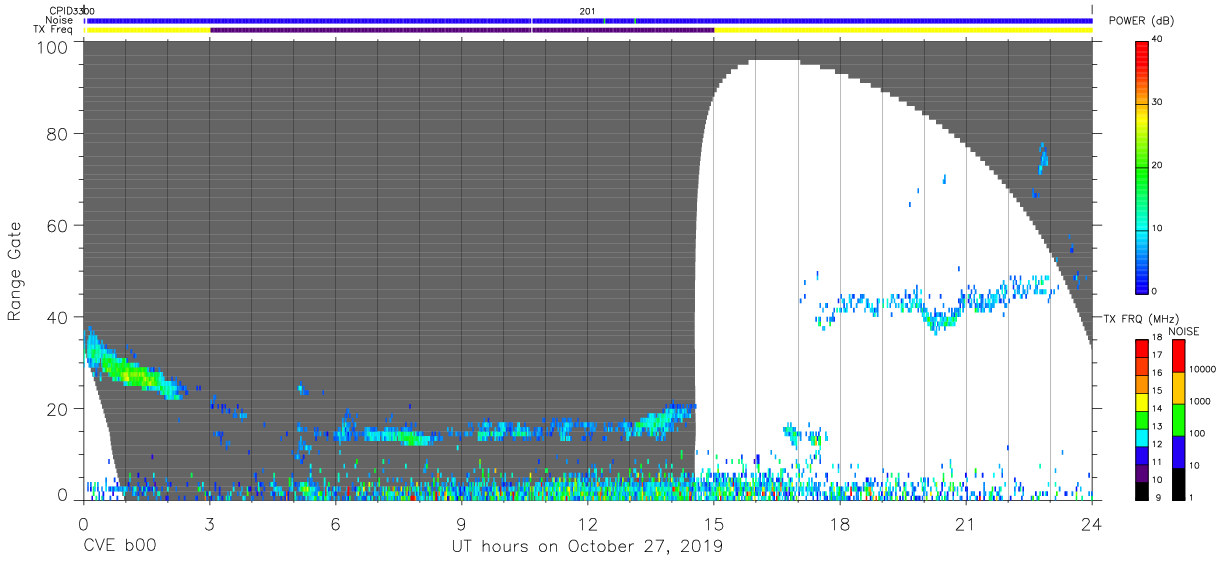Pick the yellow 14 MHz swatch in TX FRQ legend
This screenshot has width=1228, height=567.
point(1141,401)
